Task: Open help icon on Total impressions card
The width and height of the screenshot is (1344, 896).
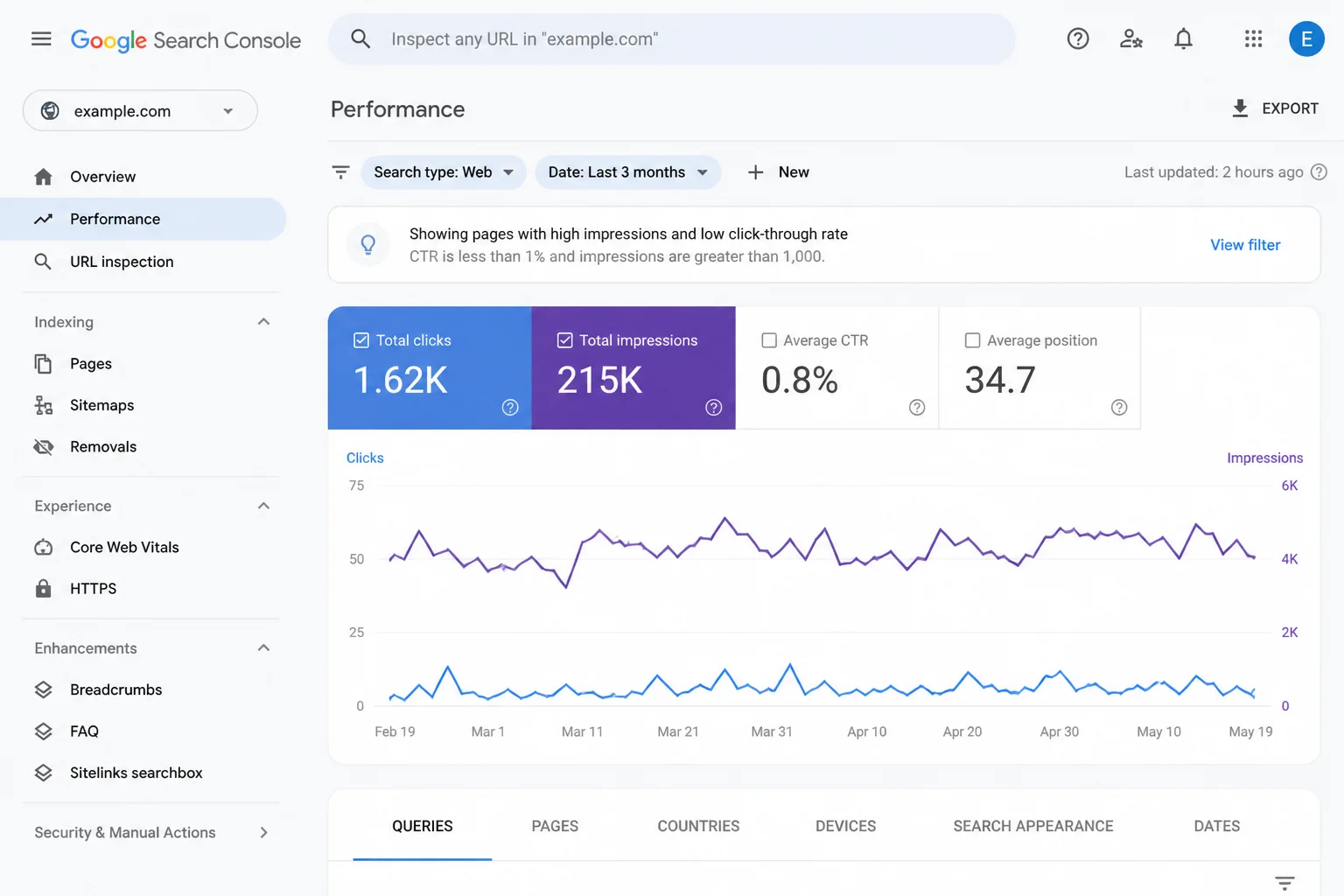Action: (714, 408)
